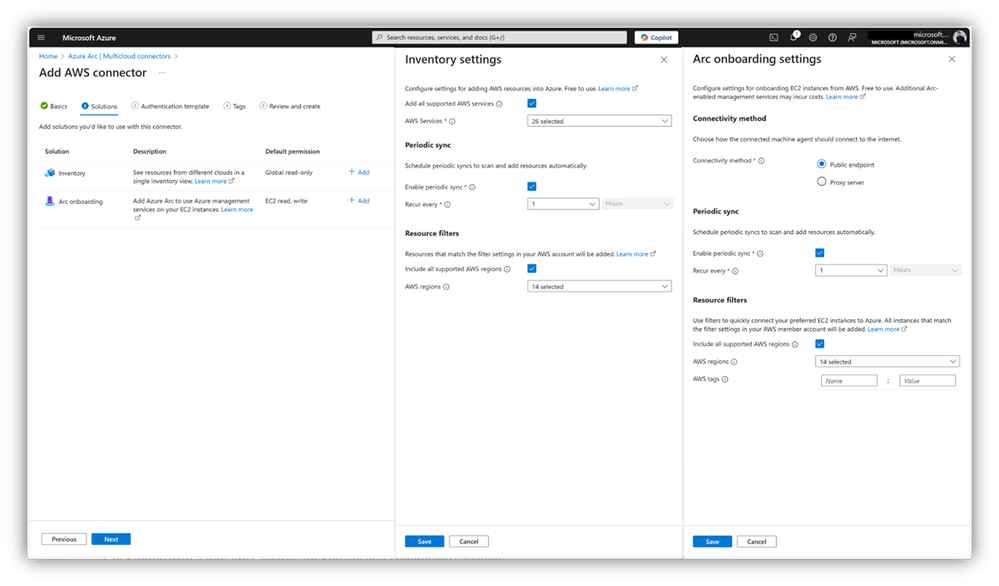The width and height of the screenshot is (999, 586).
Task: Click Learn more in Arc onboarding row description
Action: 237,210
